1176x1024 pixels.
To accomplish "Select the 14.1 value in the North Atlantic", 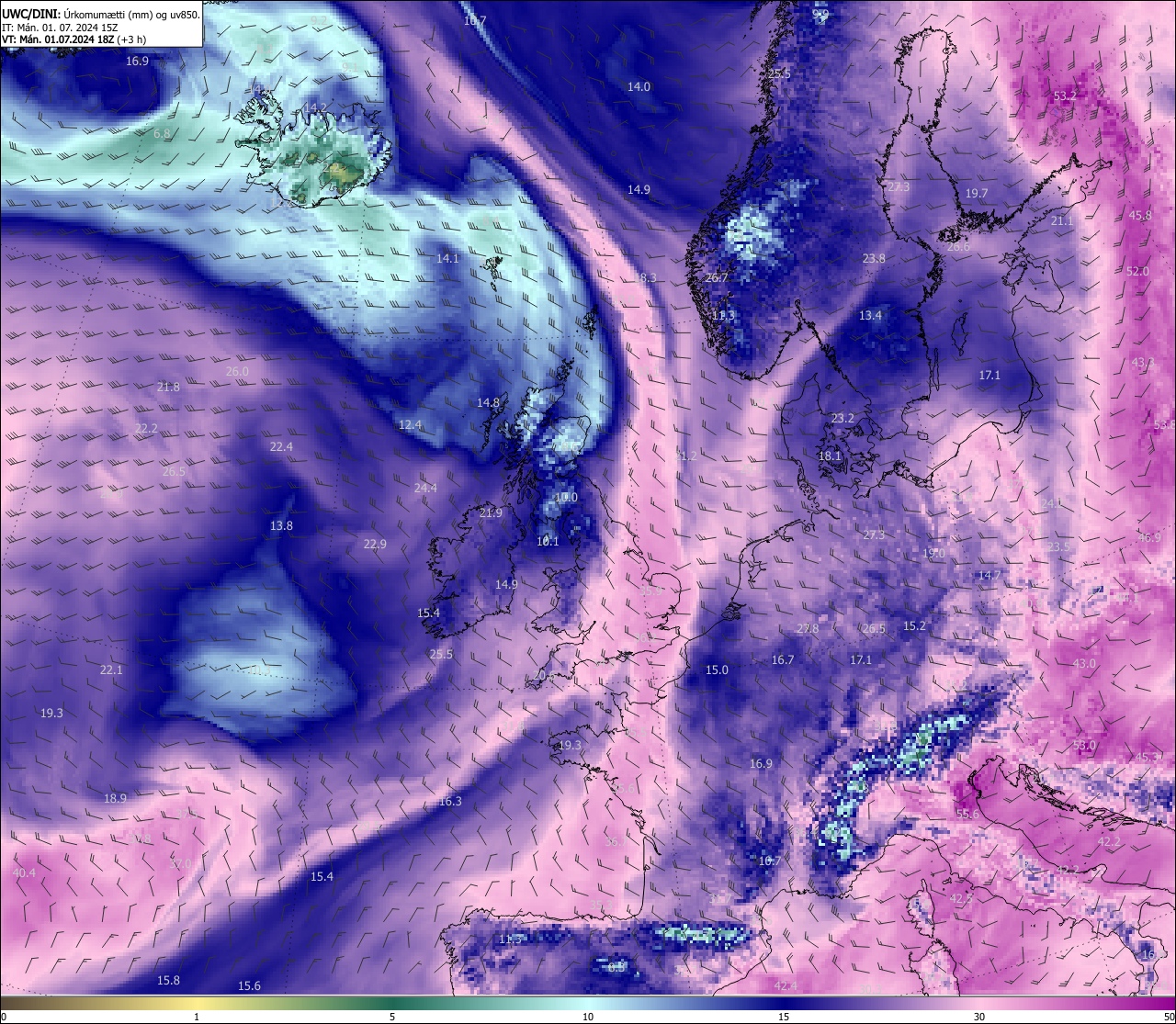I will pos(447,258).
